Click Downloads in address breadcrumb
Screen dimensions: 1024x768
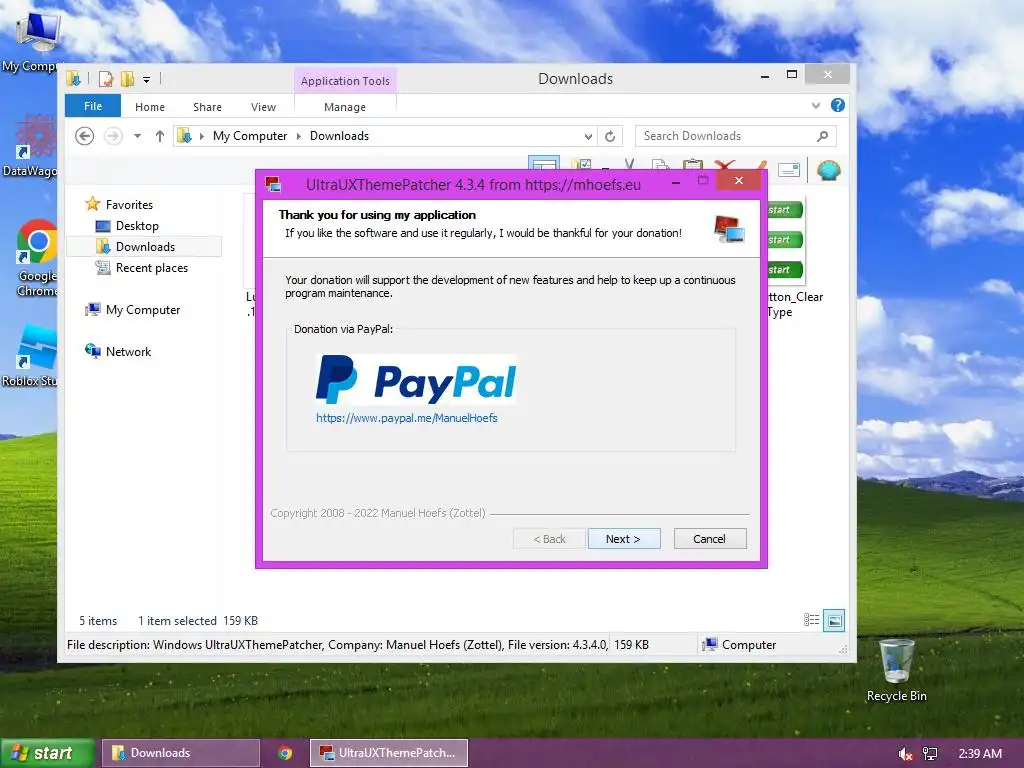click(x=339, y=136)
